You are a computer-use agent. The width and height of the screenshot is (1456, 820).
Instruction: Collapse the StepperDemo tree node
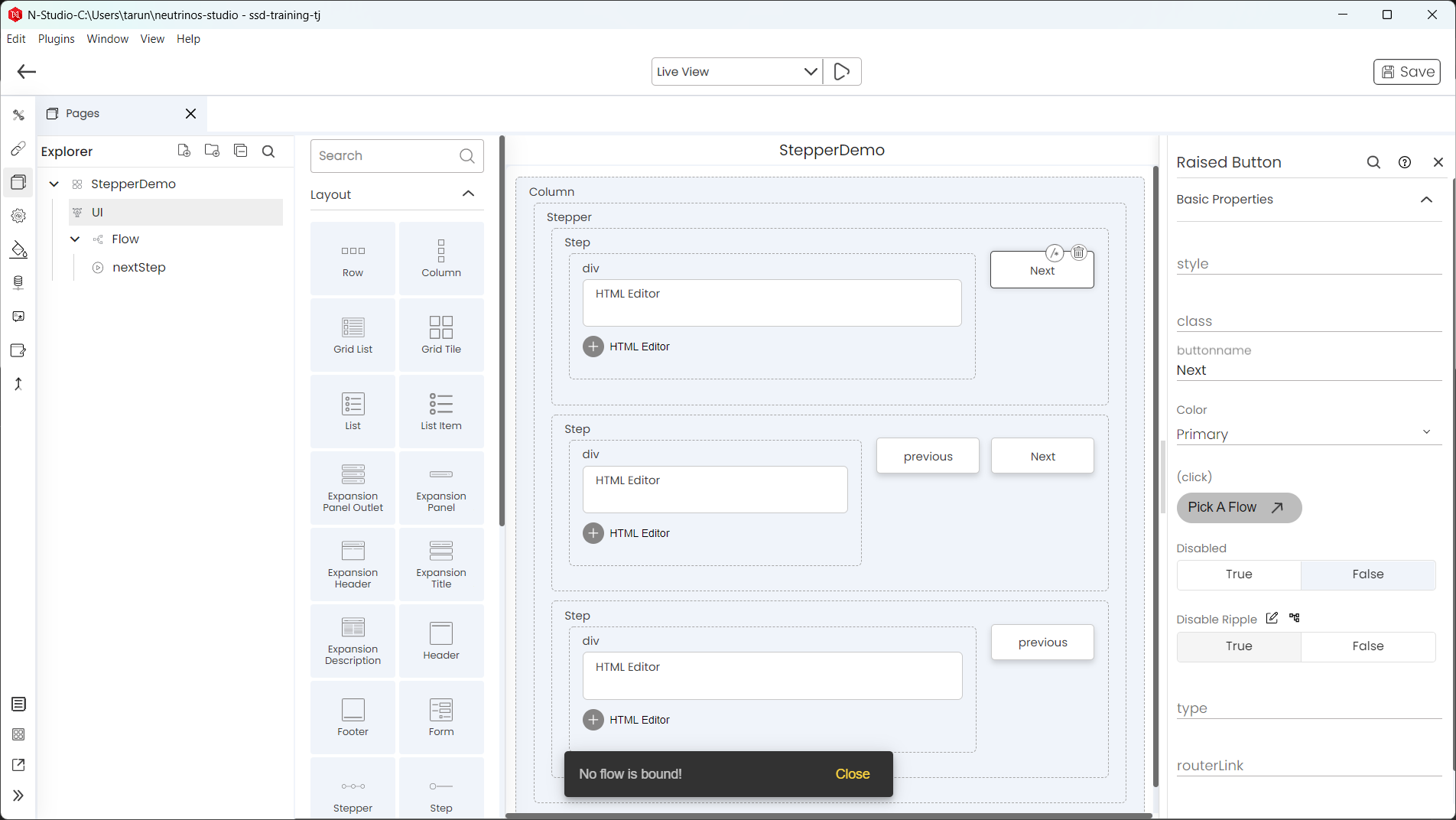(54, 184)
